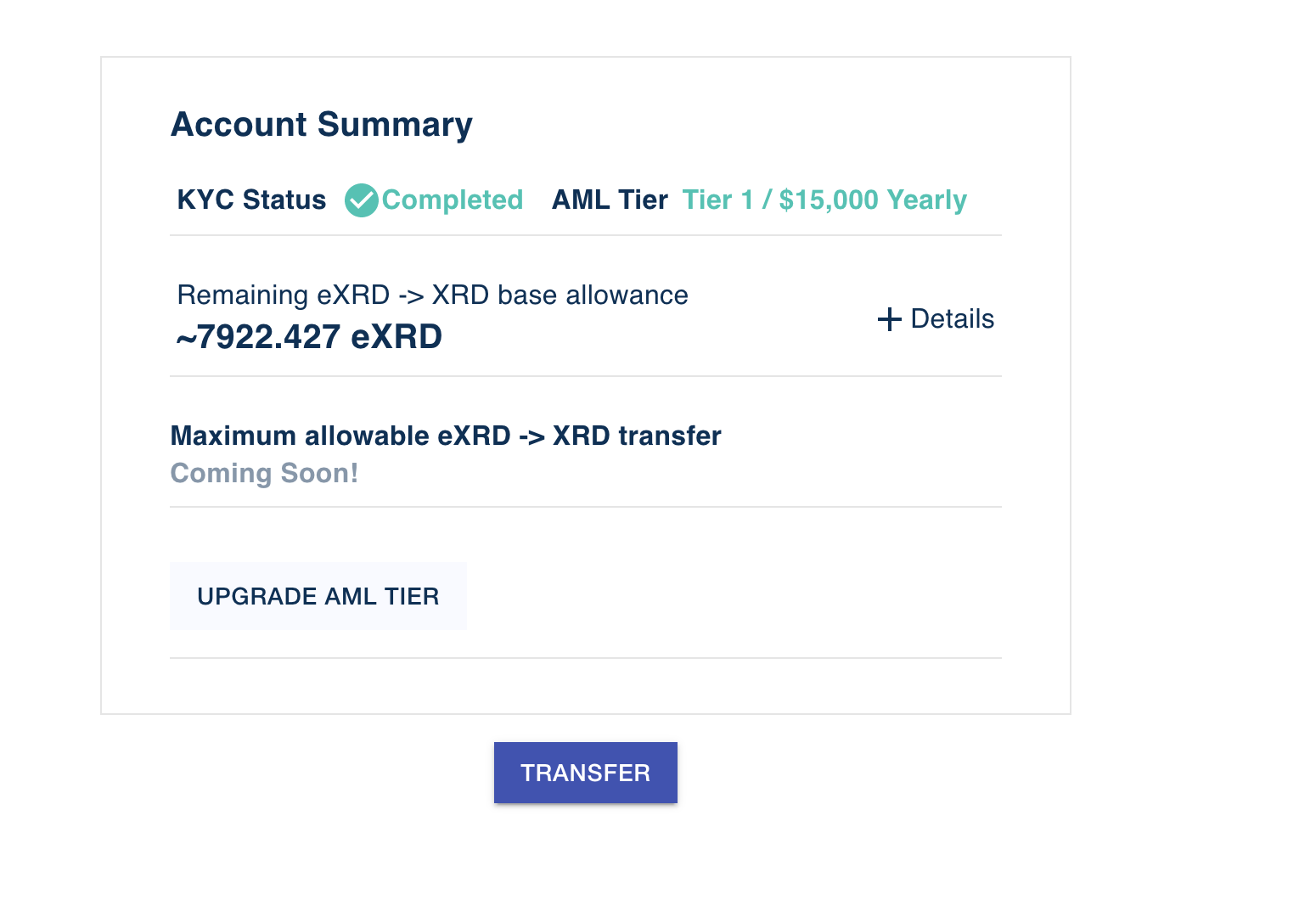Click the green Completed status text

[453, 200]
